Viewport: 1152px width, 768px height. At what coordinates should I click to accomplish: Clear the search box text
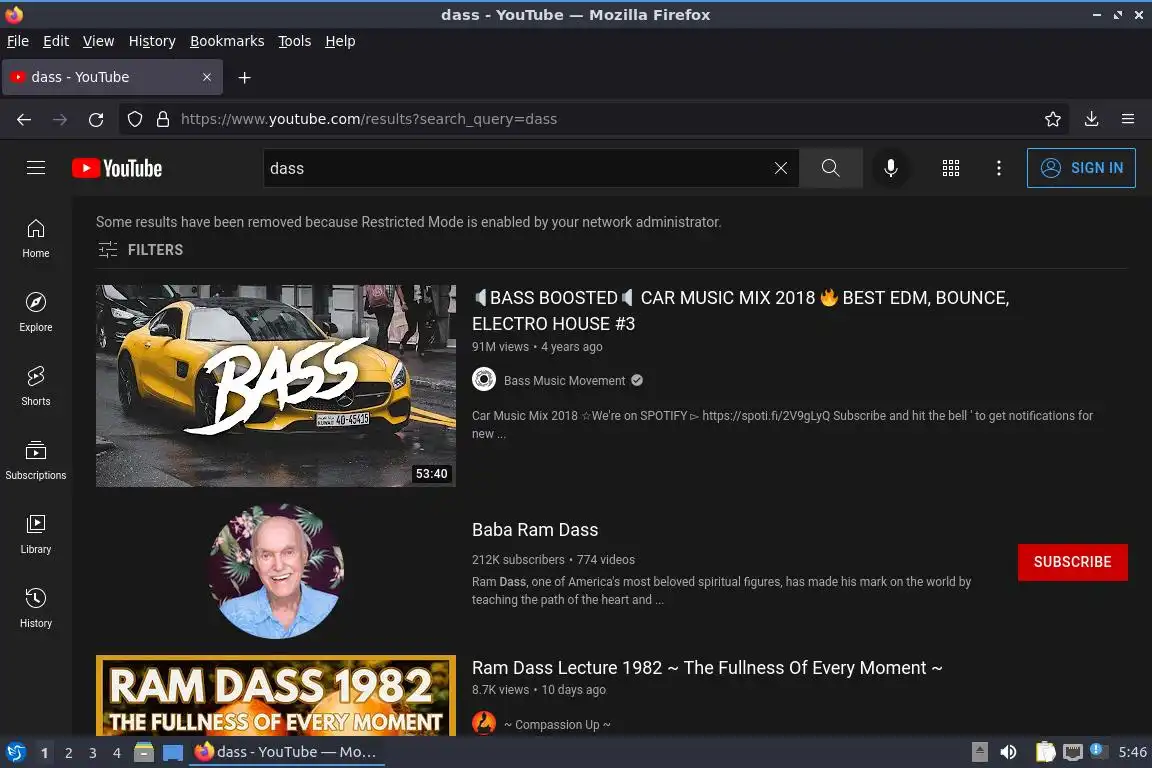pyautogui.click(x=780, y=168)
